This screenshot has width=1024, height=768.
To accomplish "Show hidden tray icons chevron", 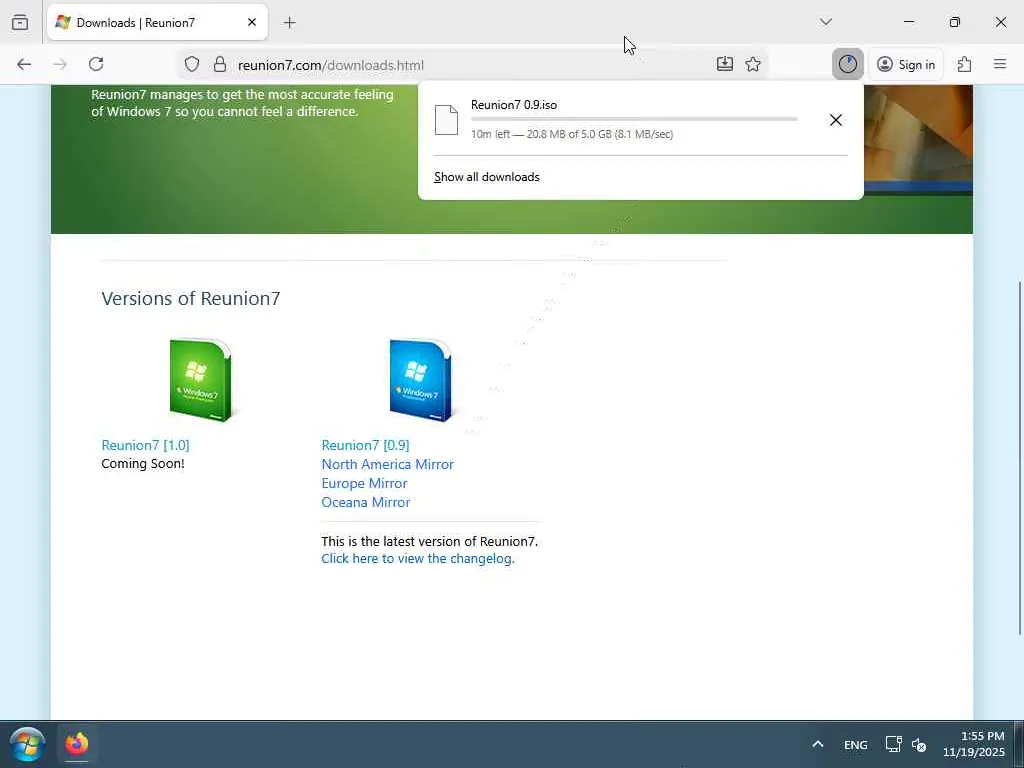I will [x=818, y=744].
